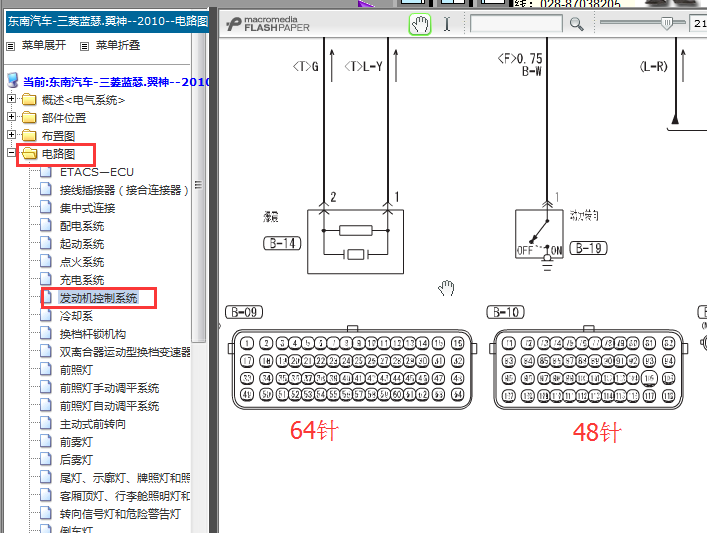Click the Macromedia FlashPaper logo
The width and height of the screenshot is (707, 533).
268,23
